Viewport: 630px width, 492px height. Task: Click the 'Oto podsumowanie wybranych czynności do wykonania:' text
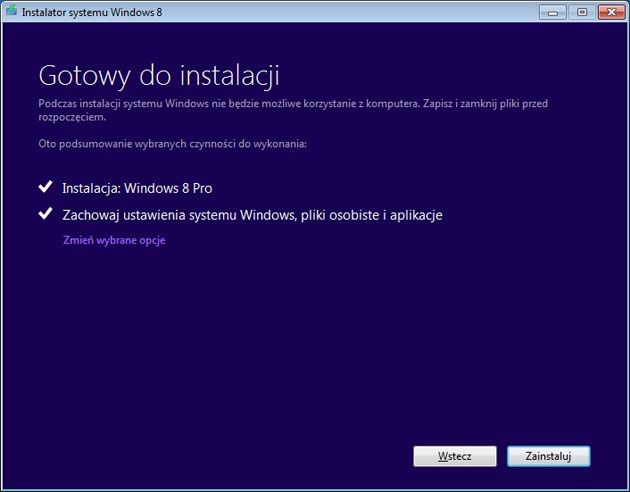coord(172,144)
